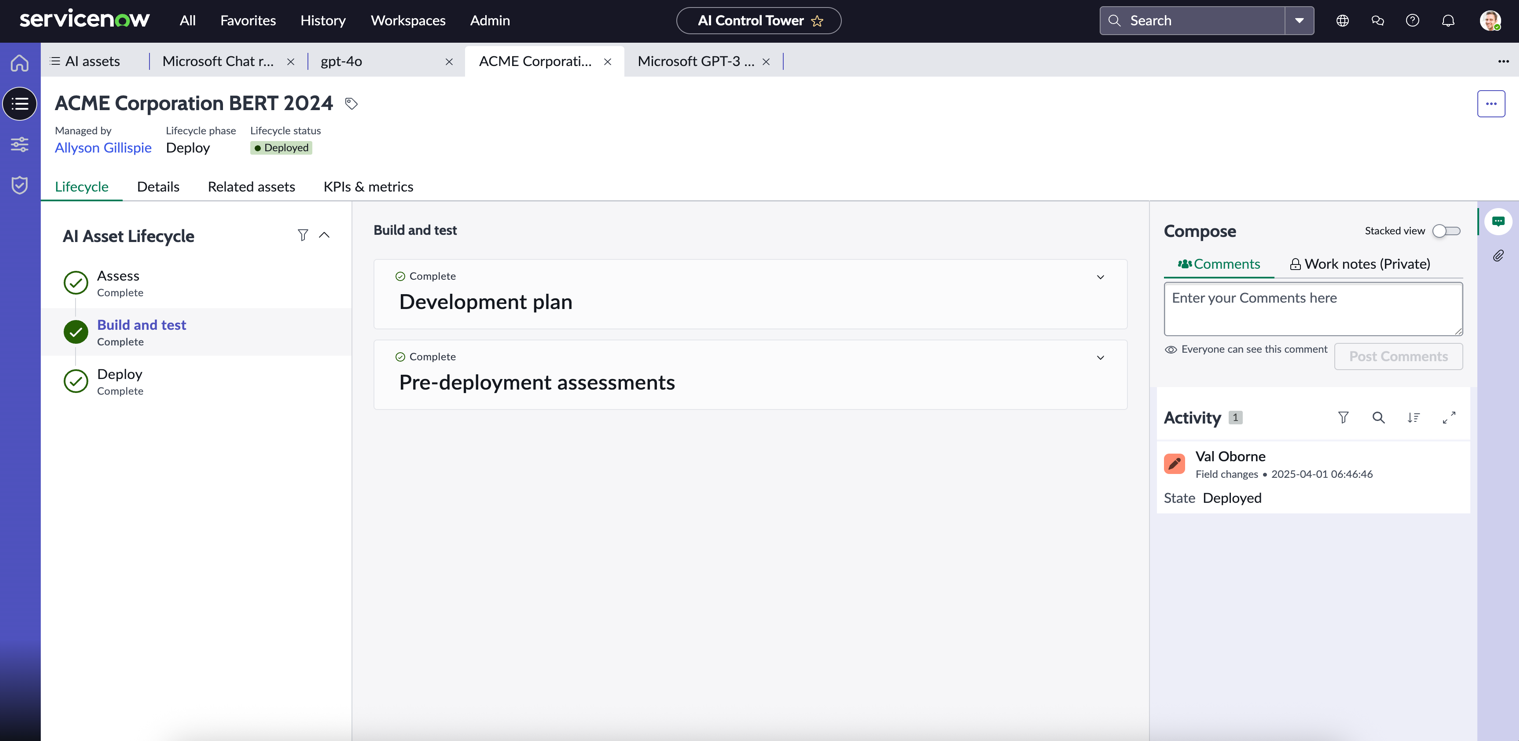Switch to Work notes (Private) tab

[1360, 264]
